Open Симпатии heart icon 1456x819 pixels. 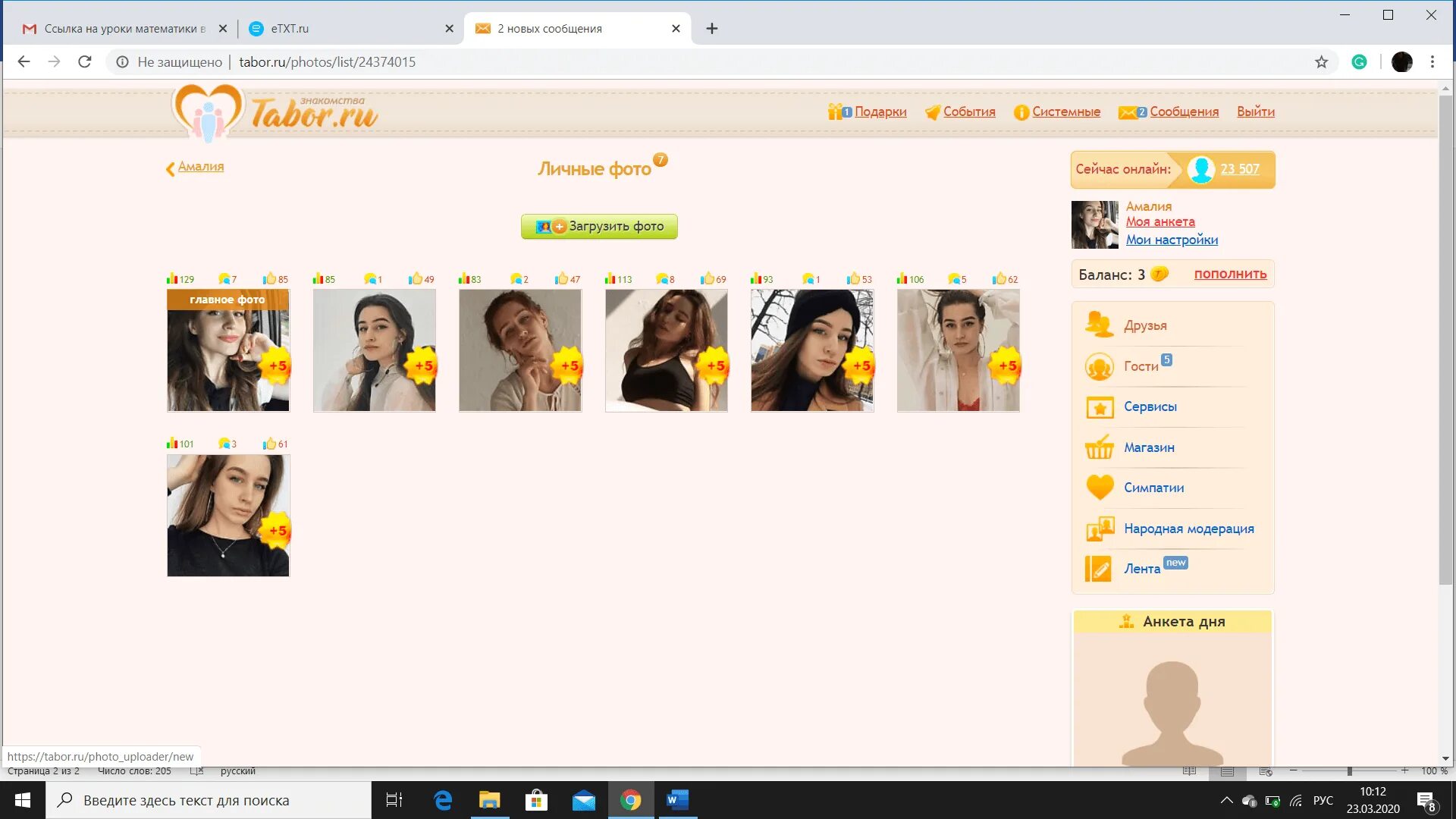[1099, 488]
